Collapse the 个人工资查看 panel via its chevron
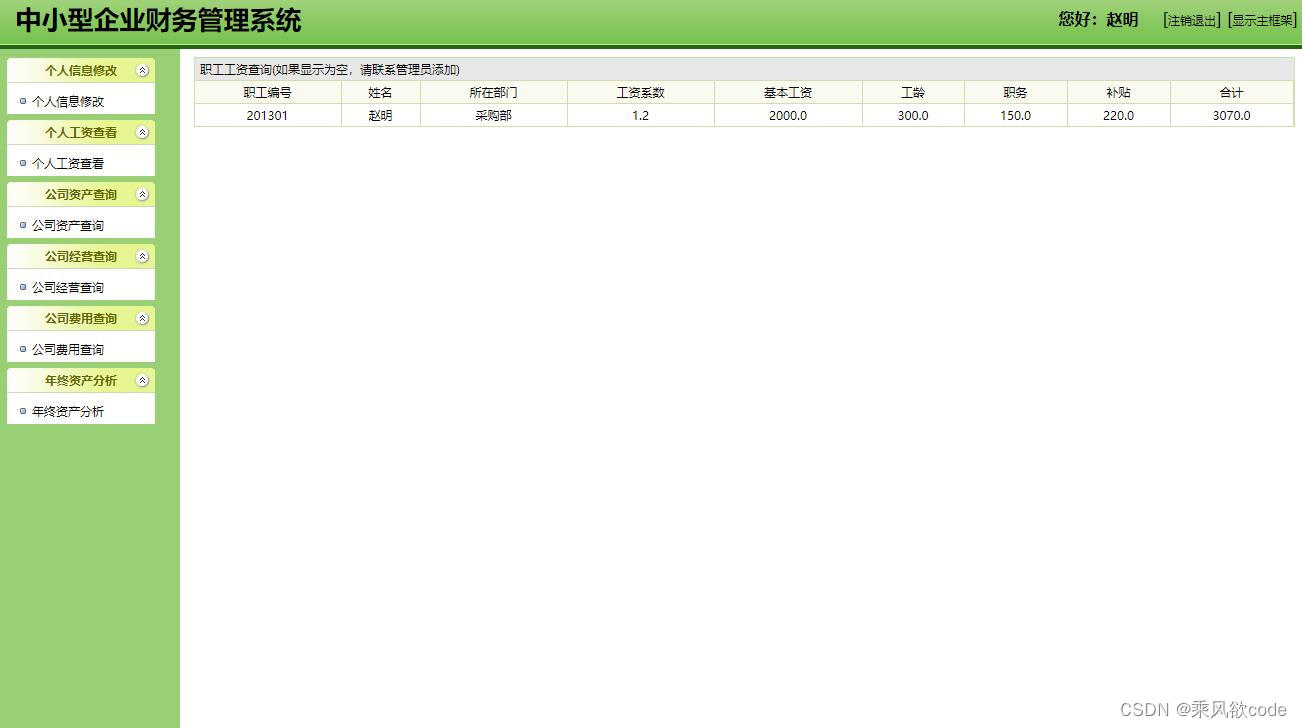This screenshot has width=1302, height=728. coord(144,132)
